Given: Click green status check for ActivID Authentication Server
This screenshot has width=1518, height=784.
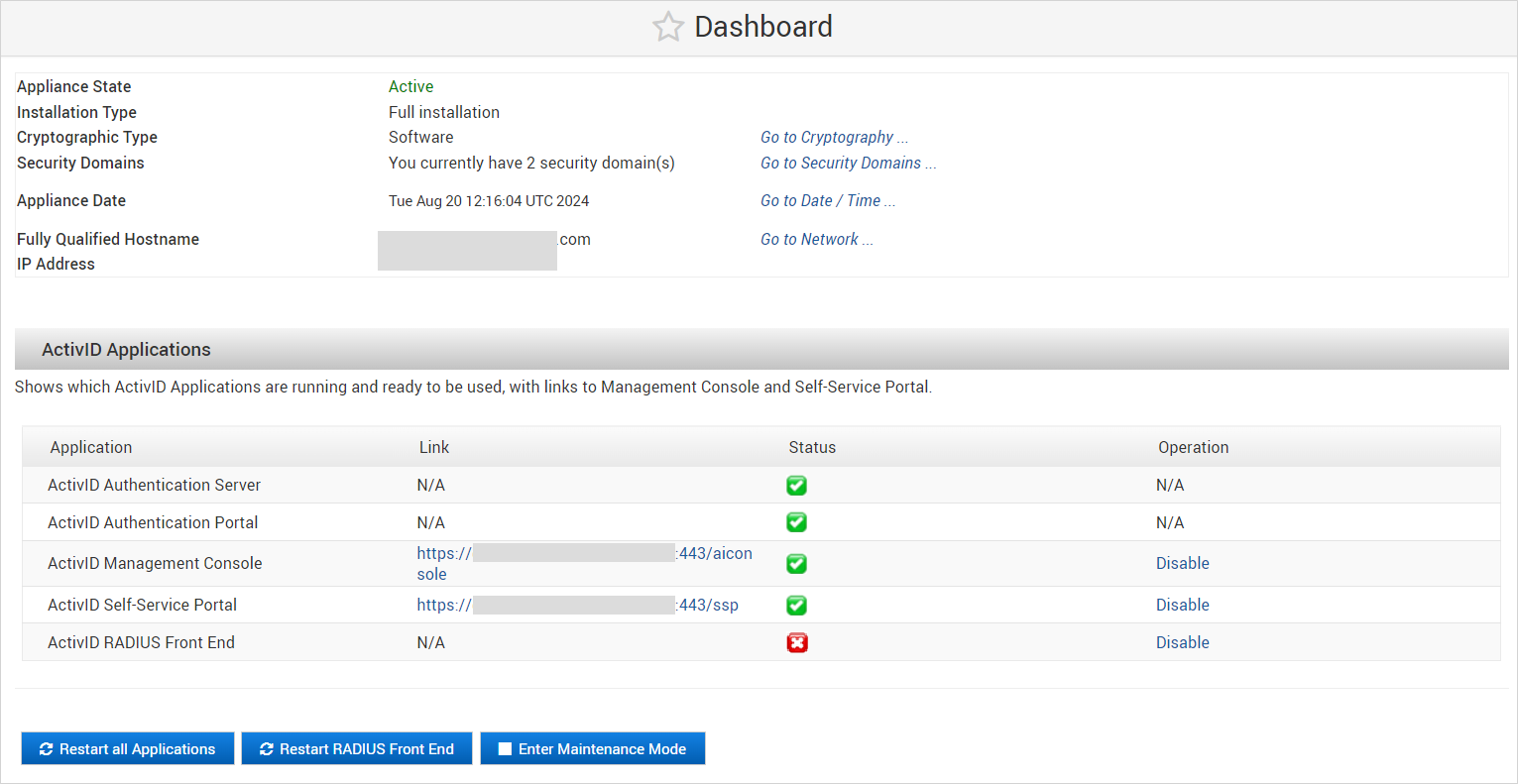Looking at the screenshot, I should (x=796, y=485).
